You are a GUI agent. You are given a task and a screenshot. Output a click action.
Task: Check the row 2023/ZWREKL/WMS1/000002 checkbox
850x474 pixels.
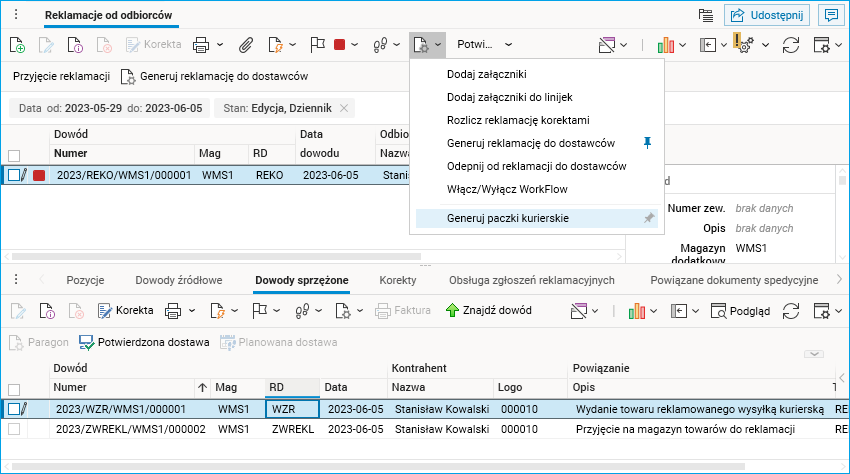coord(14,429)
